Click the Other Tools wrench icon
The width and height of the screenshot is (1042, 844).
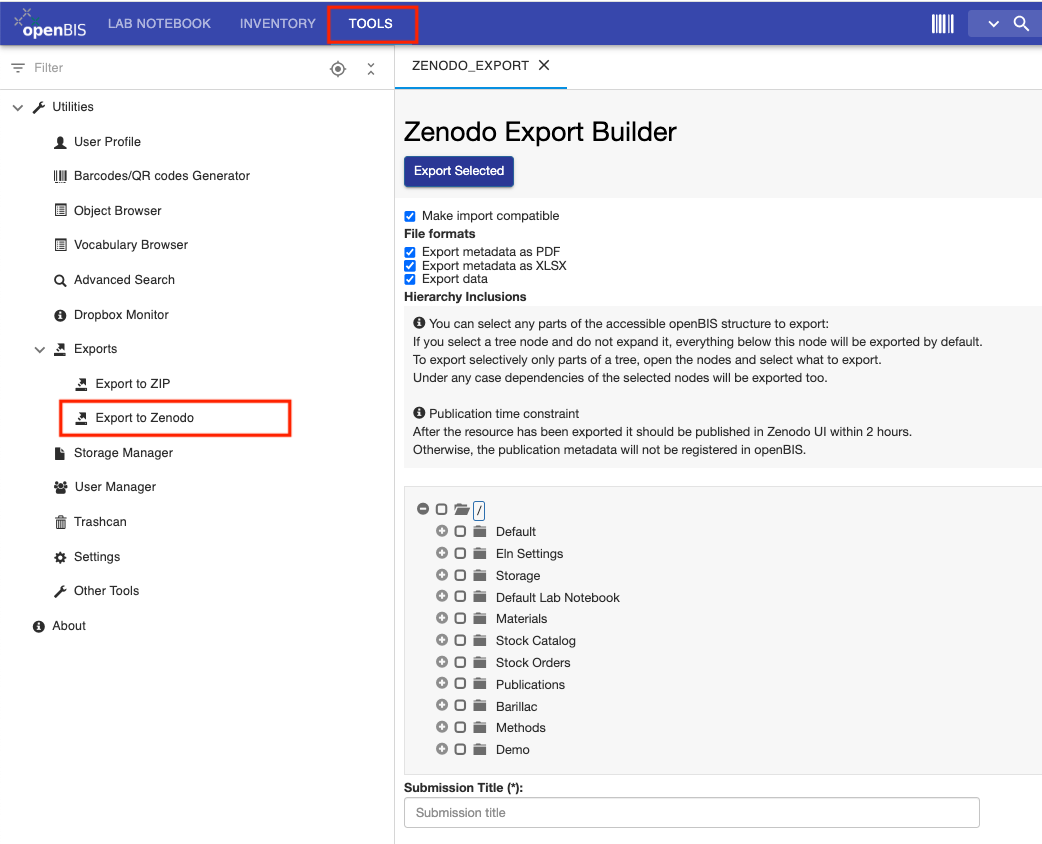60,591
